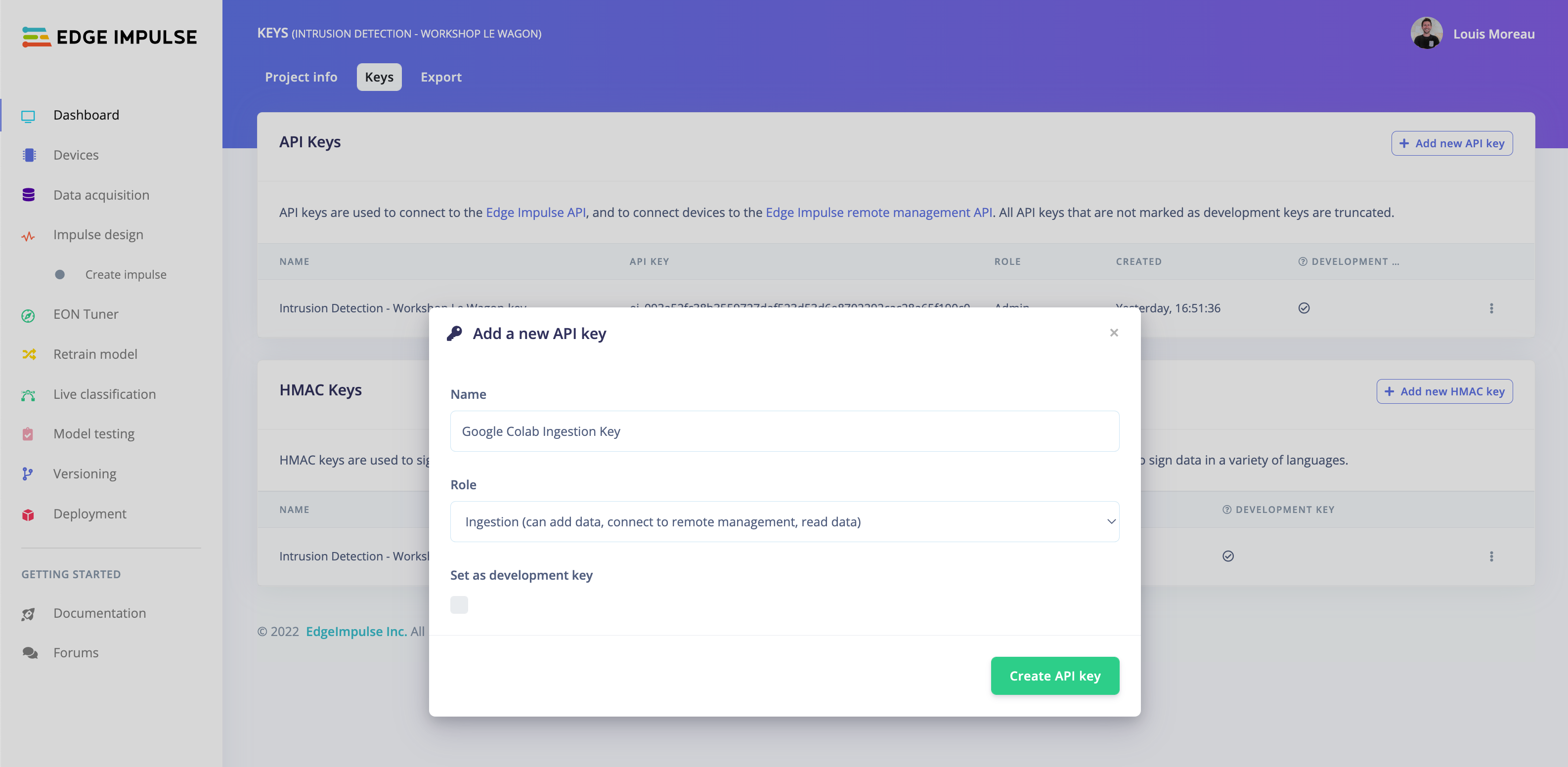Click the Devices icon in sidebar

click(x=29, y=154)
